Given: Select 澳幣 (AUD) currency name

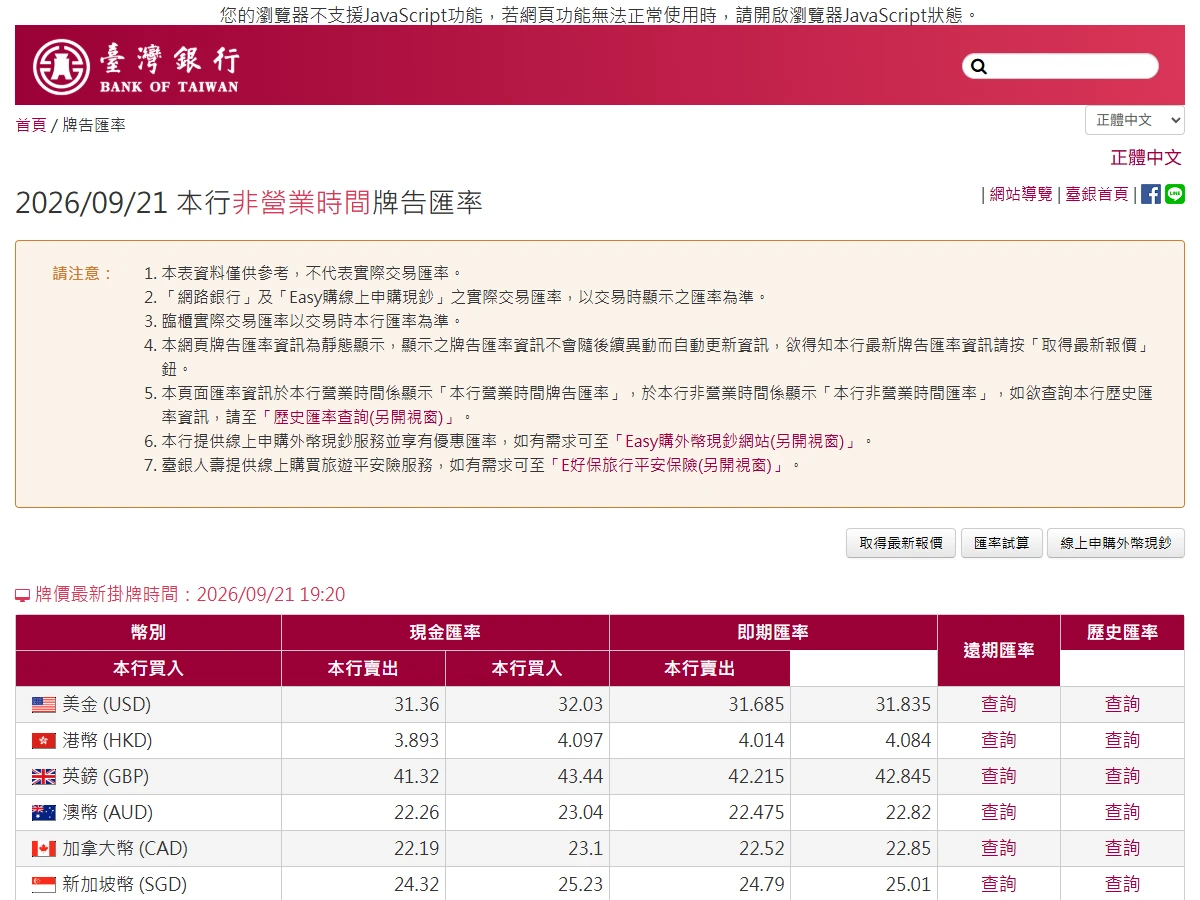Looking at the screenshot, I should pos(107,812).
